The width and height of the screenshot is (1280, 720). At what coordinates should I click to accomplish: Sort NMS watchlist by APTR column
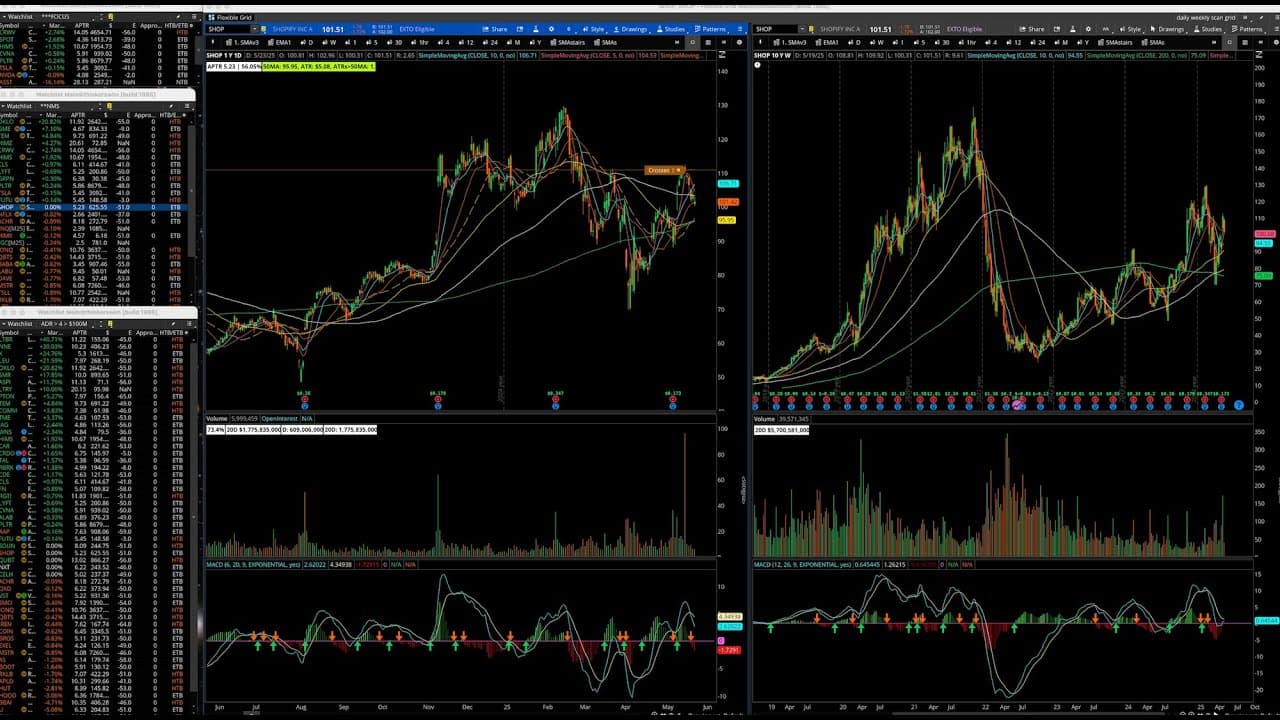pos(78,115)
